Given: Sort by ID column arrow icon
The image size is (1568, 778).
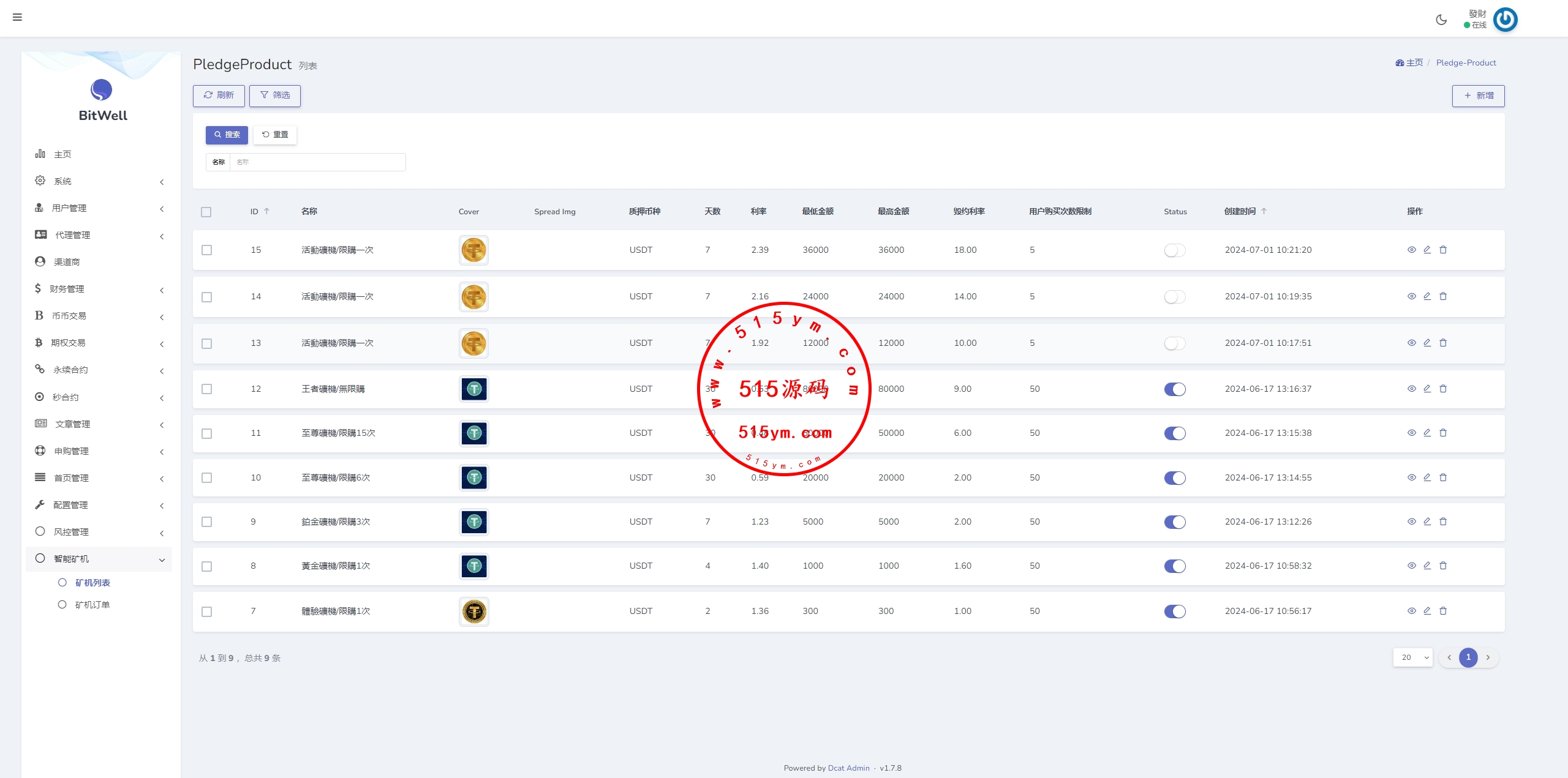Looking at the screenshot, I should (266, 211).
